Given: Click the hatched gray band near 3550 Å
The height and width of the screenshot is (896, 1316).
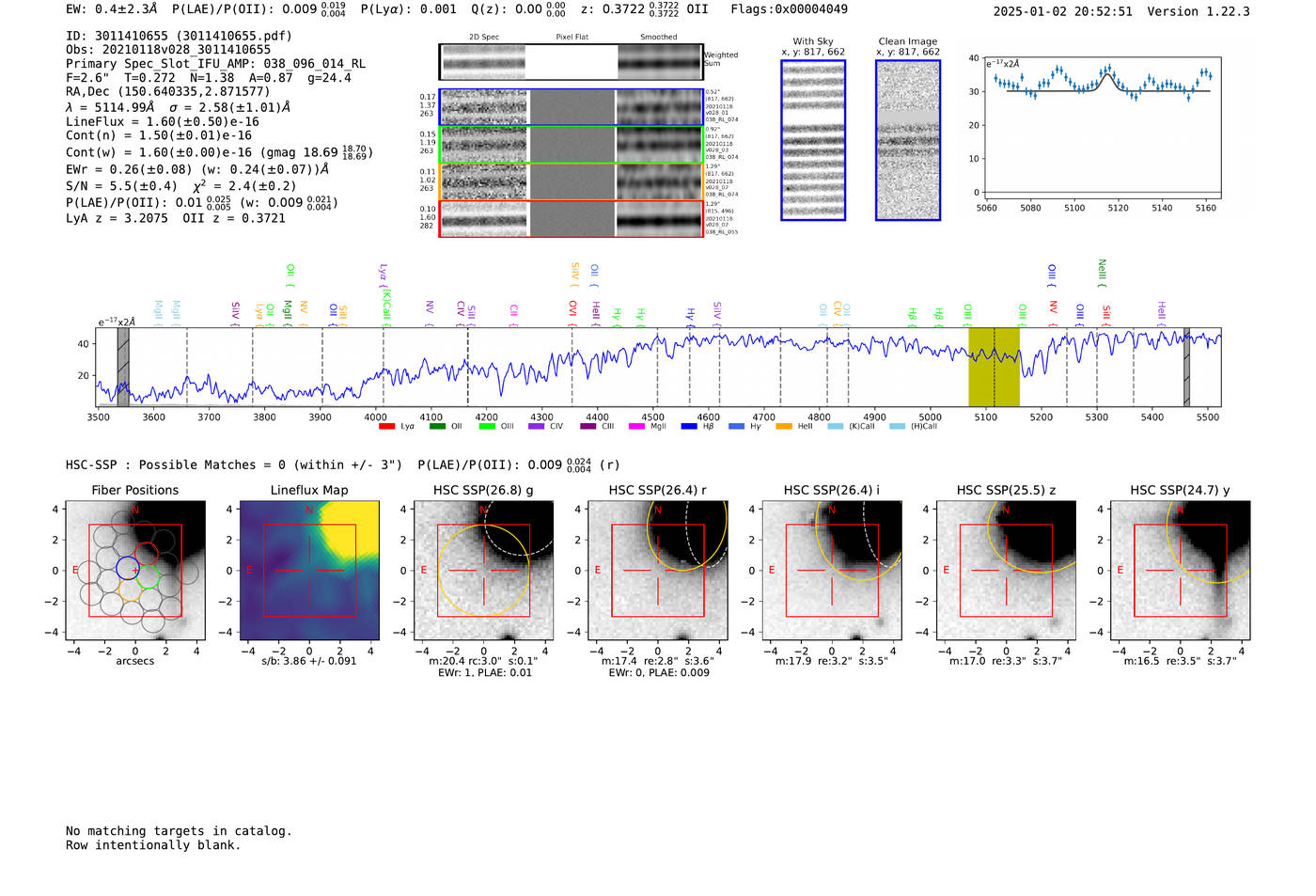Looking at the screenshot, I should 123,367.
